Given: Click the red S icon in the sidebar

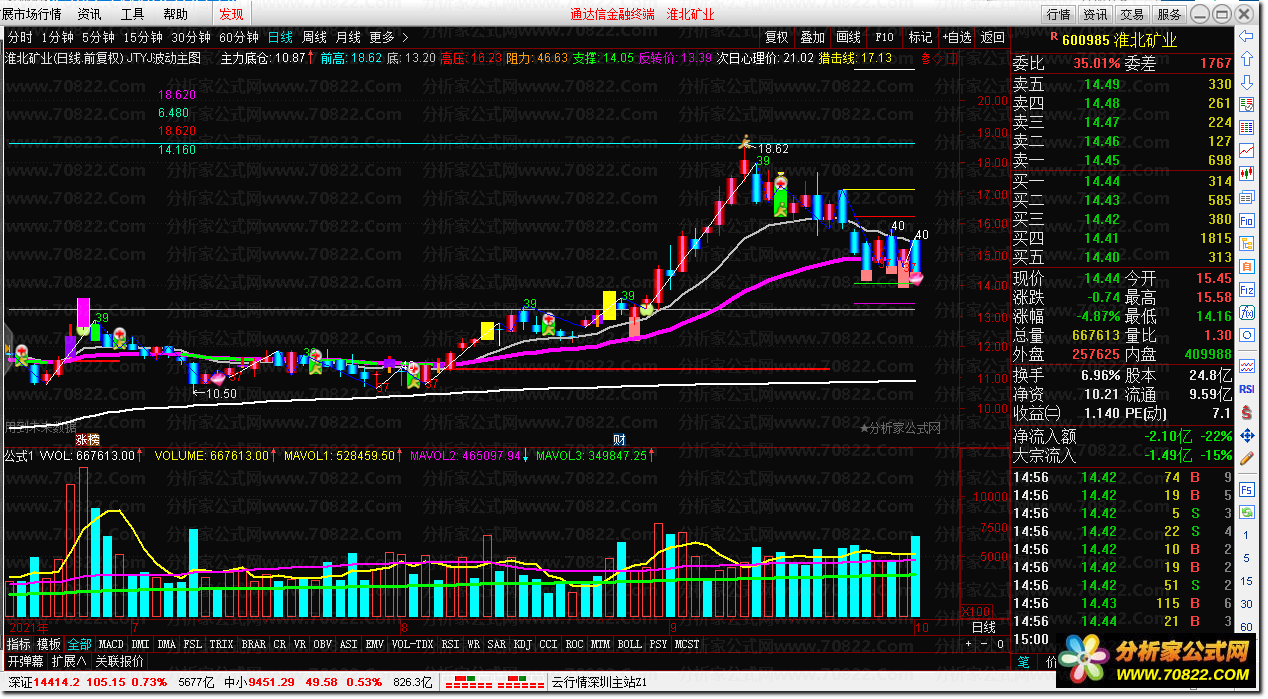Looking at the screenshot, I should pos(1246,411).
